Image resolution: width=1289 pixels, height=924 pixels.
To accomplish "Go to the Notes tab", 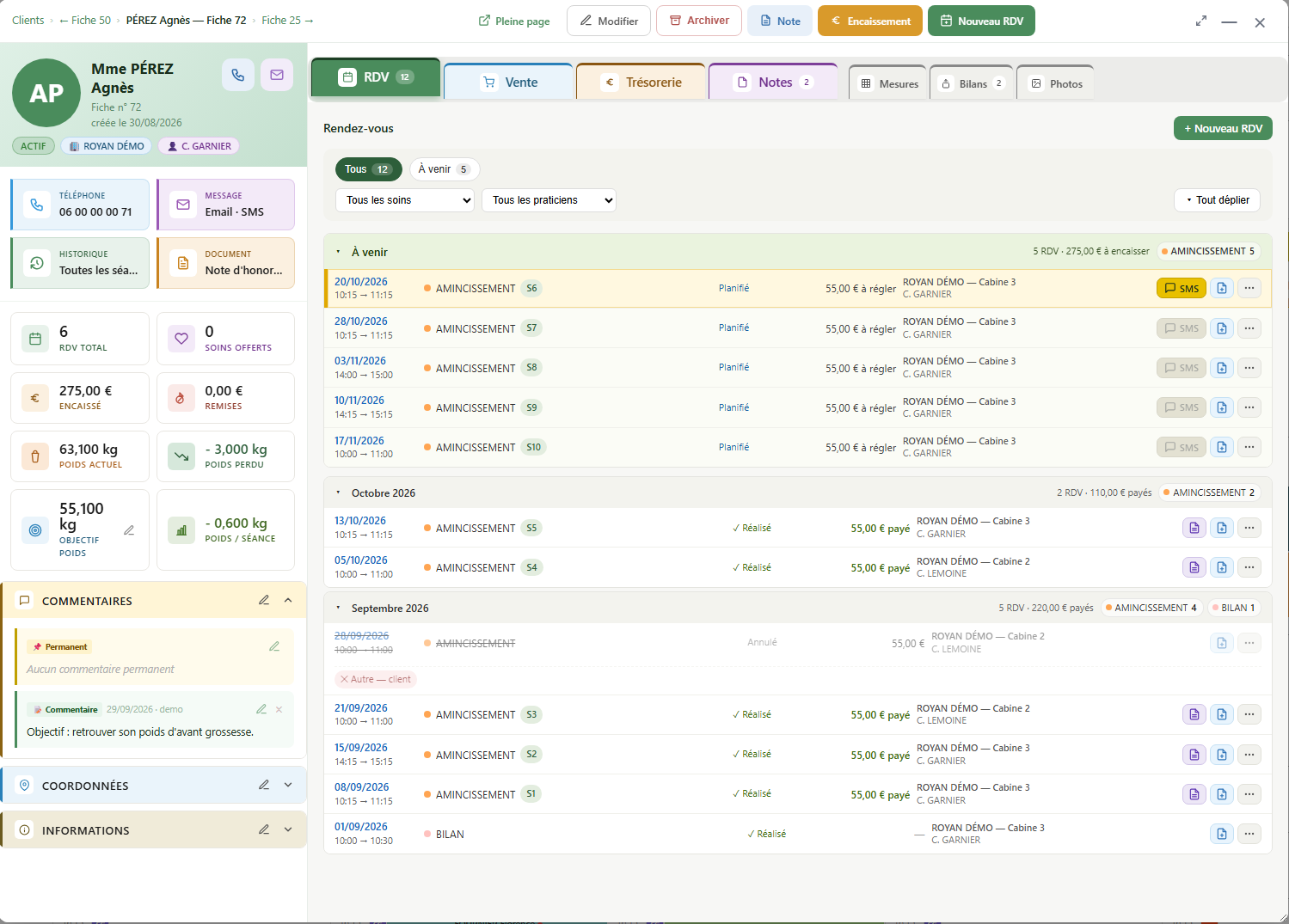I will pos(773,83).
